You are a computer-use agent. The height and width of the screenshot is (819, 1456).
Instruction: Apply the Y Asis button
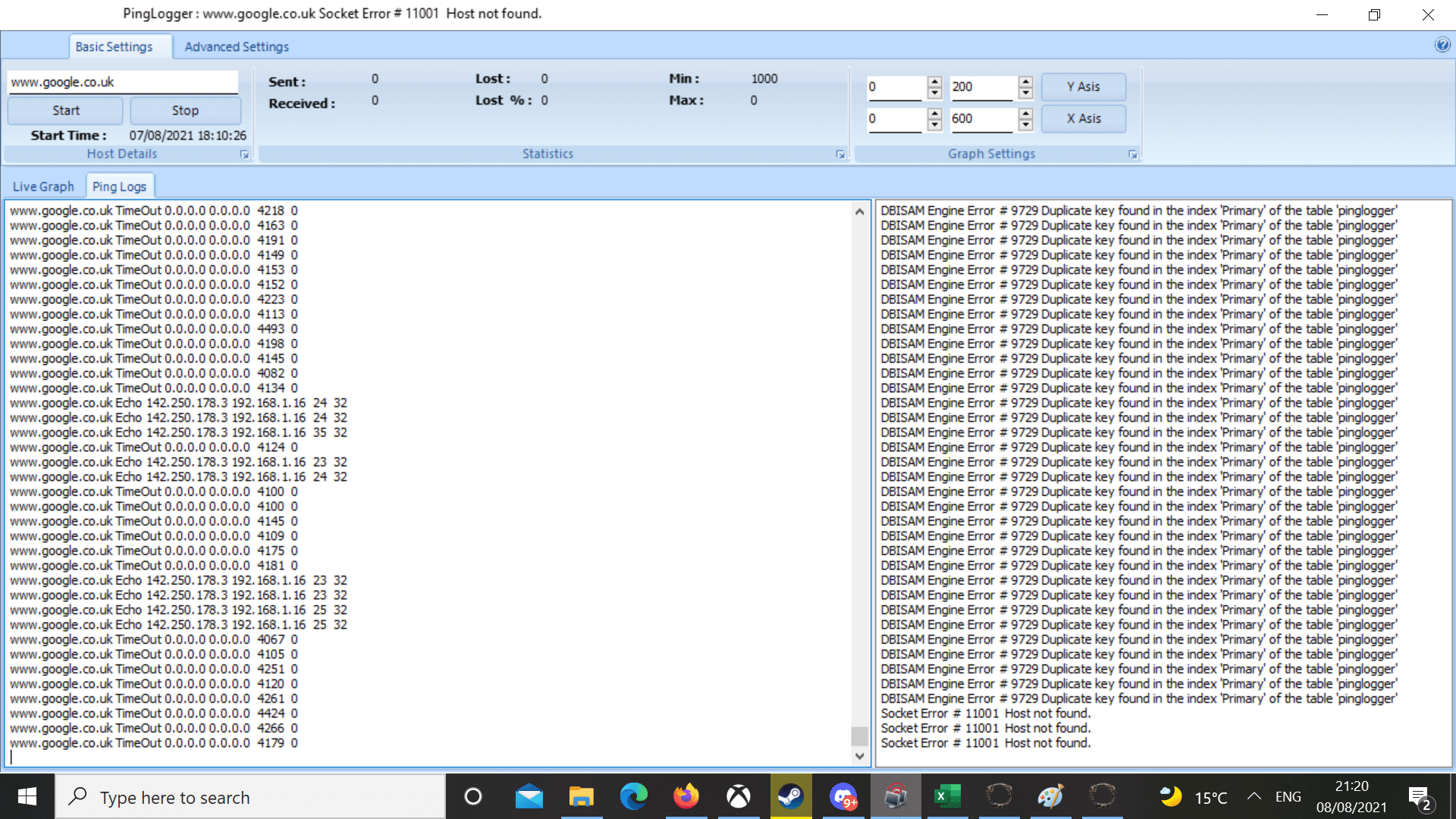pyautogui.click(x=1083, y=86)
